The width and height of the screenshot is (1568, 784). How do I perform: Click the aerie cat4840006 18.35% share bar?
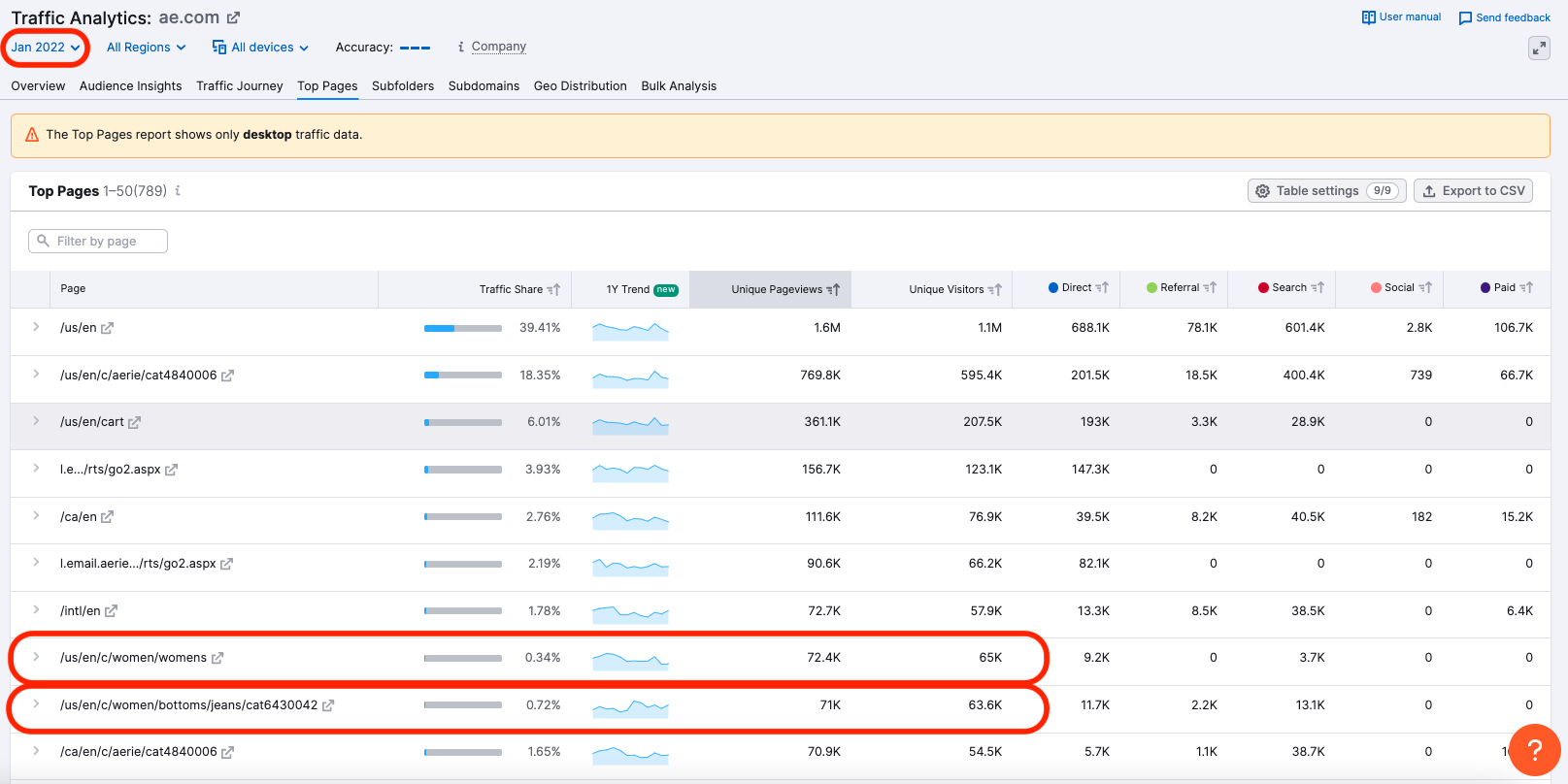pyautogui.click(x=463, y=376)
